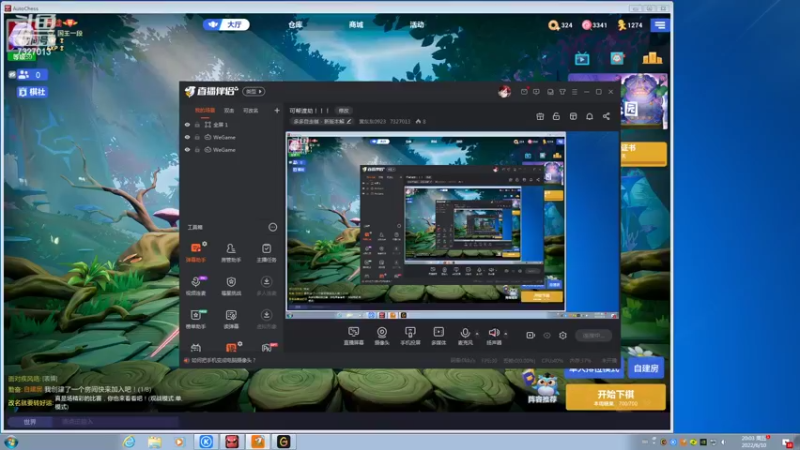This screenshot has width=800, height=450.
Task: Open the gamepad tool in toolbox
Action: [x=196, y=348]
